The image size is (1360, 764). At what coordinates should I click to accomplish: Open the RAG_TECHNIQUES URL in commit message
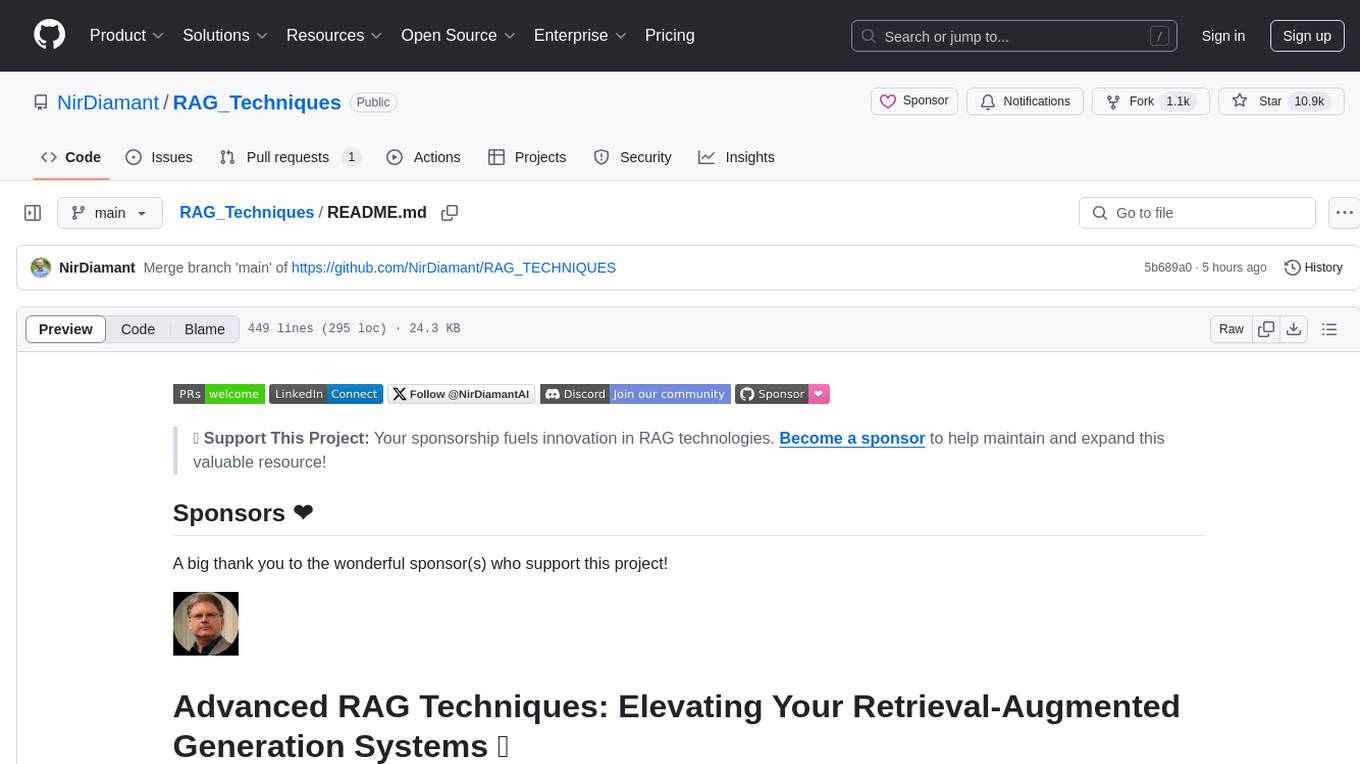(x=454, y=268)
